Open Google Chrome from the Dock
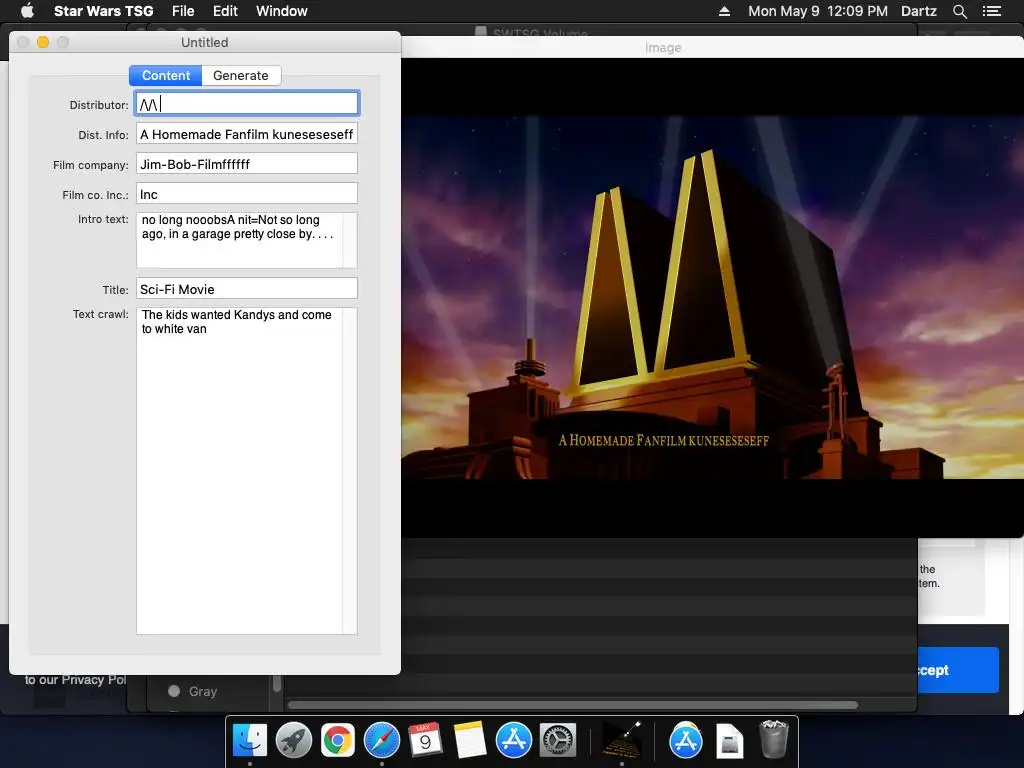 click(338, 741)
